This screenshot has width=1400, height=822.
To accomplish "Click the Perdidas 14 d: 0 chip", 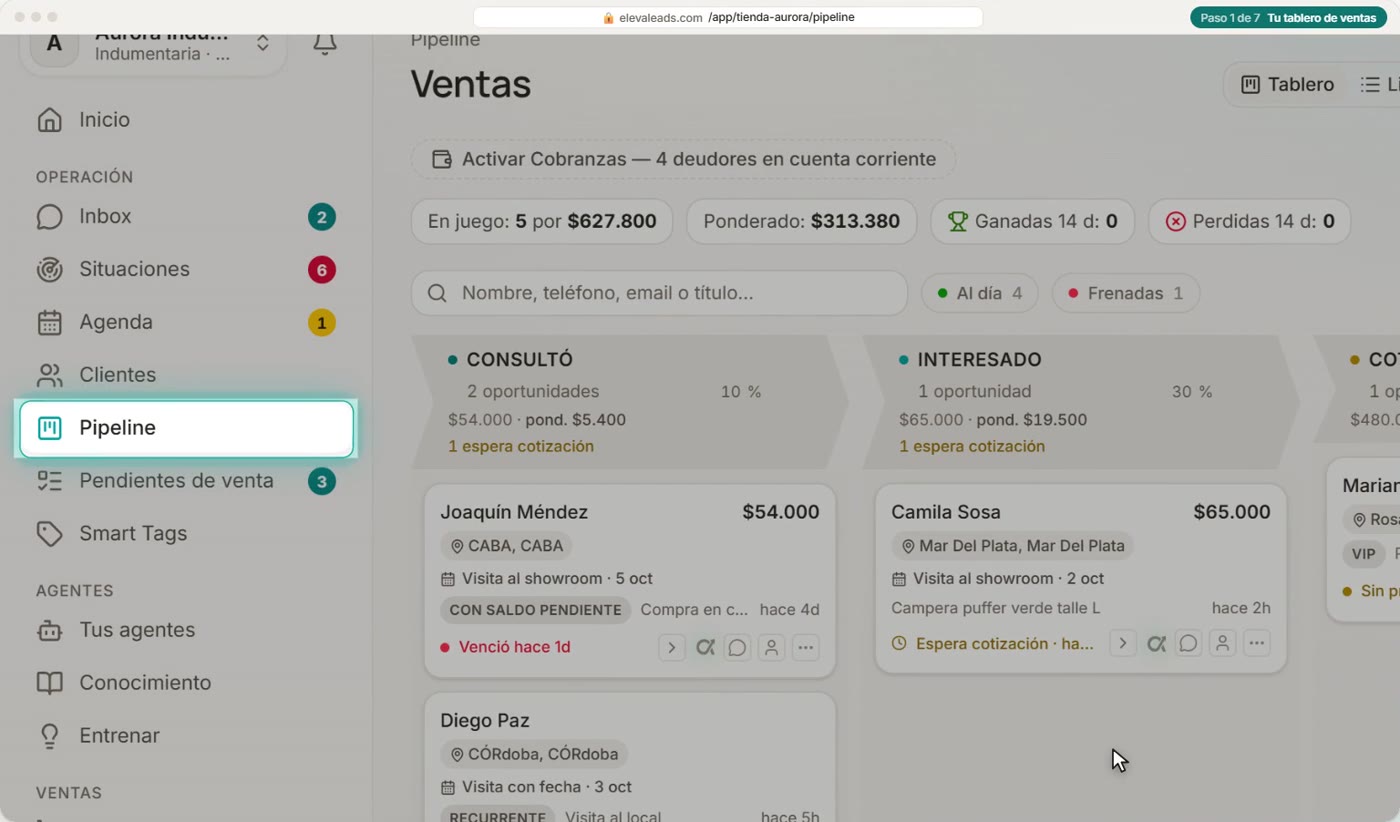I will pos(1249,222).
